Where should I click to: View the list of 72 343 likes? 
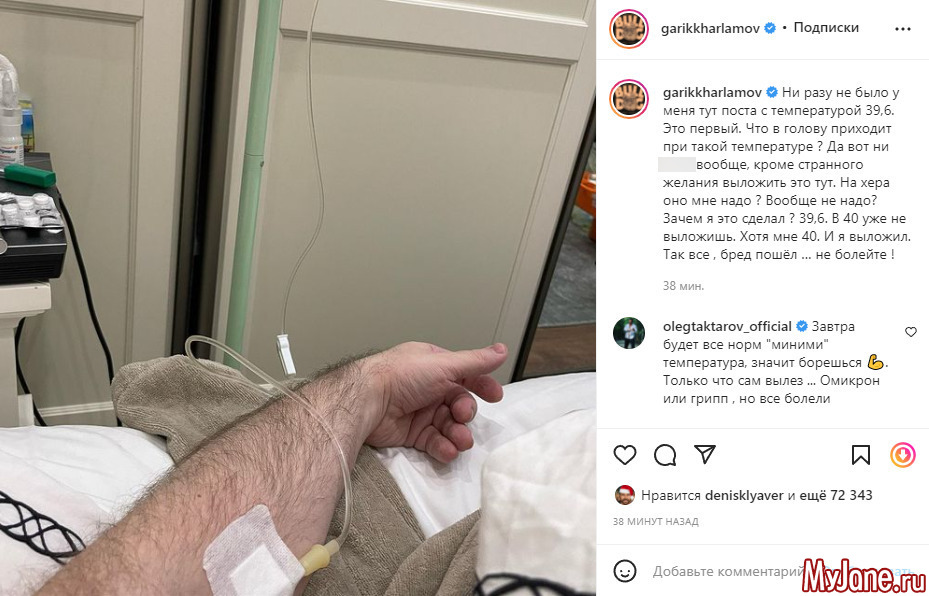click(x=836, y=495)
